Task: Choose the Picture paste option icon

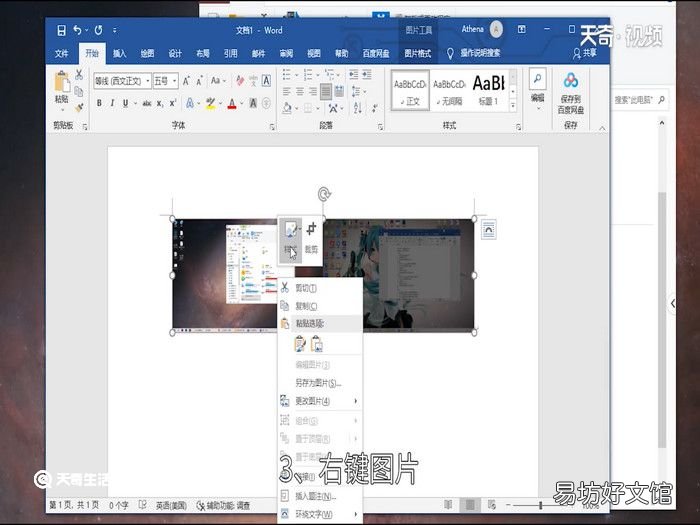Action: pos(317,344)
